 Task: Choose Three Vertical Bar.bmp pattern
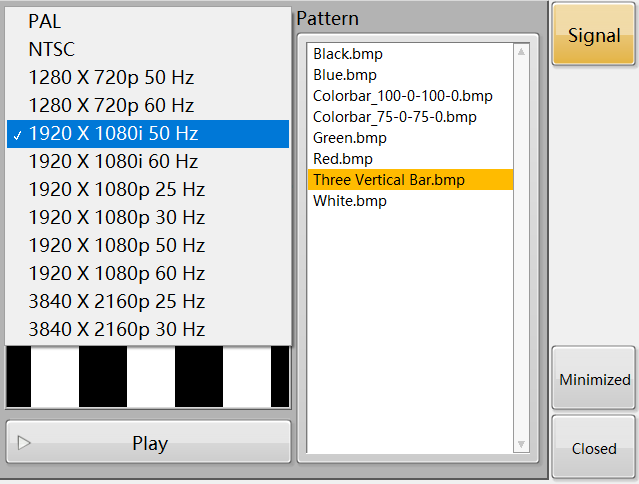click(388, 180)
